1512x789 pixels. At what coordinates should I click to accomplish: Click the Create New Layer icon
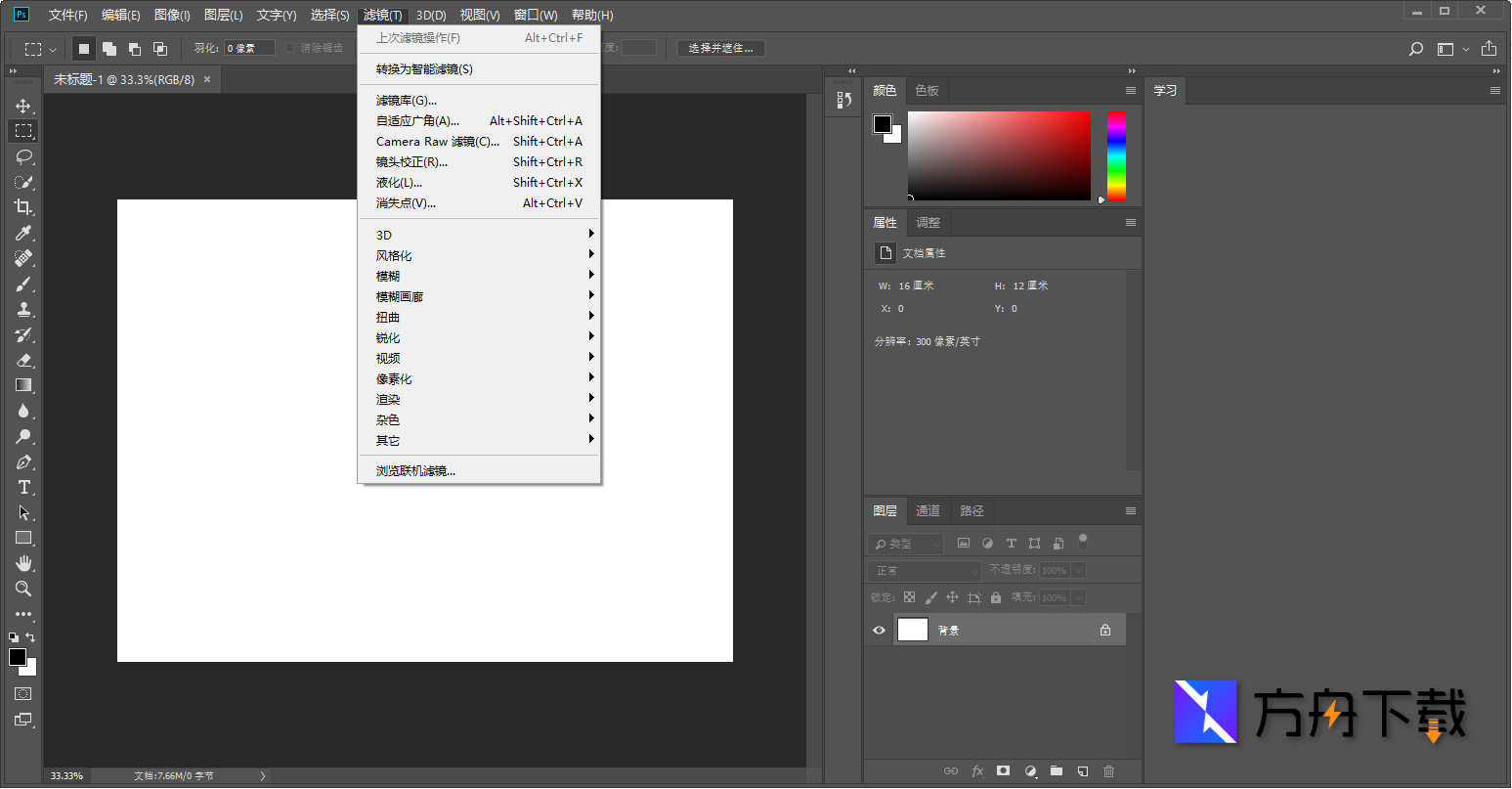(x=1082, y=770)
